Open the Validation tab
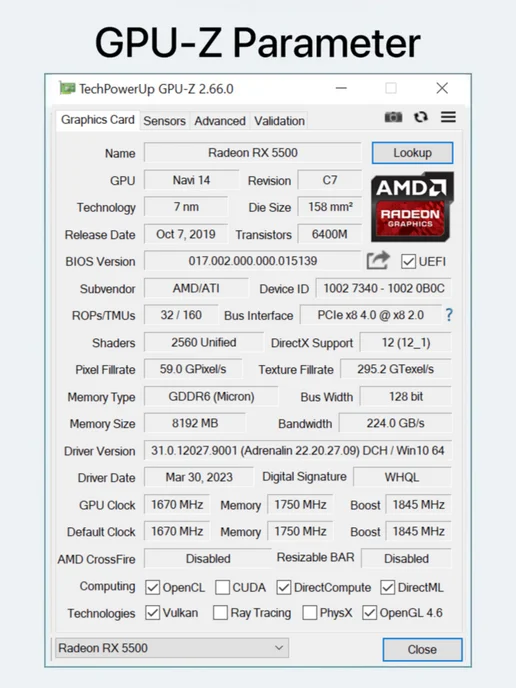The width and height of the screenshot is (516, 688). click(x=280, y=121)
